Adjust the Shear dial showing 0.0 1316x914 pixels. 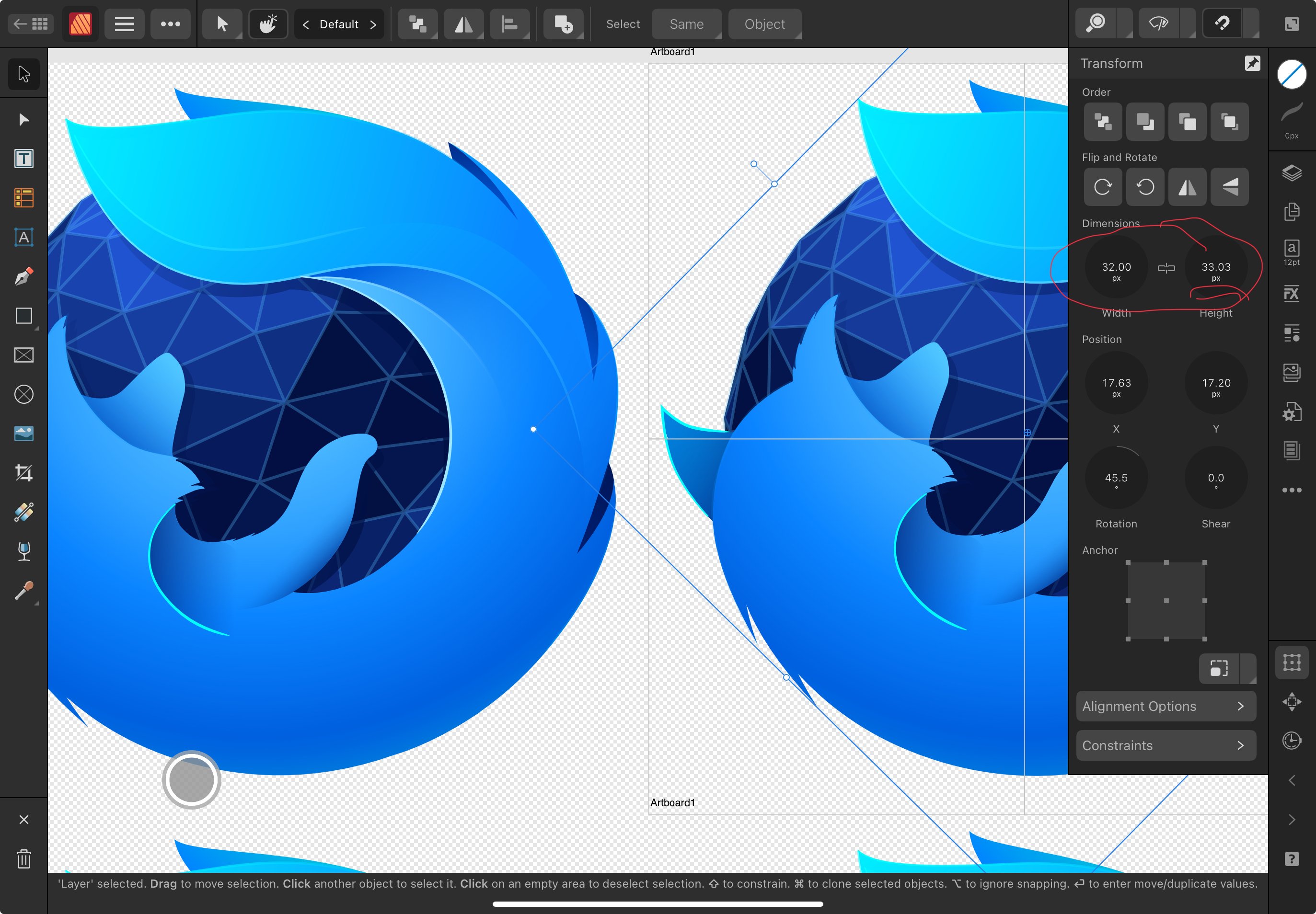click(1216, 478)
